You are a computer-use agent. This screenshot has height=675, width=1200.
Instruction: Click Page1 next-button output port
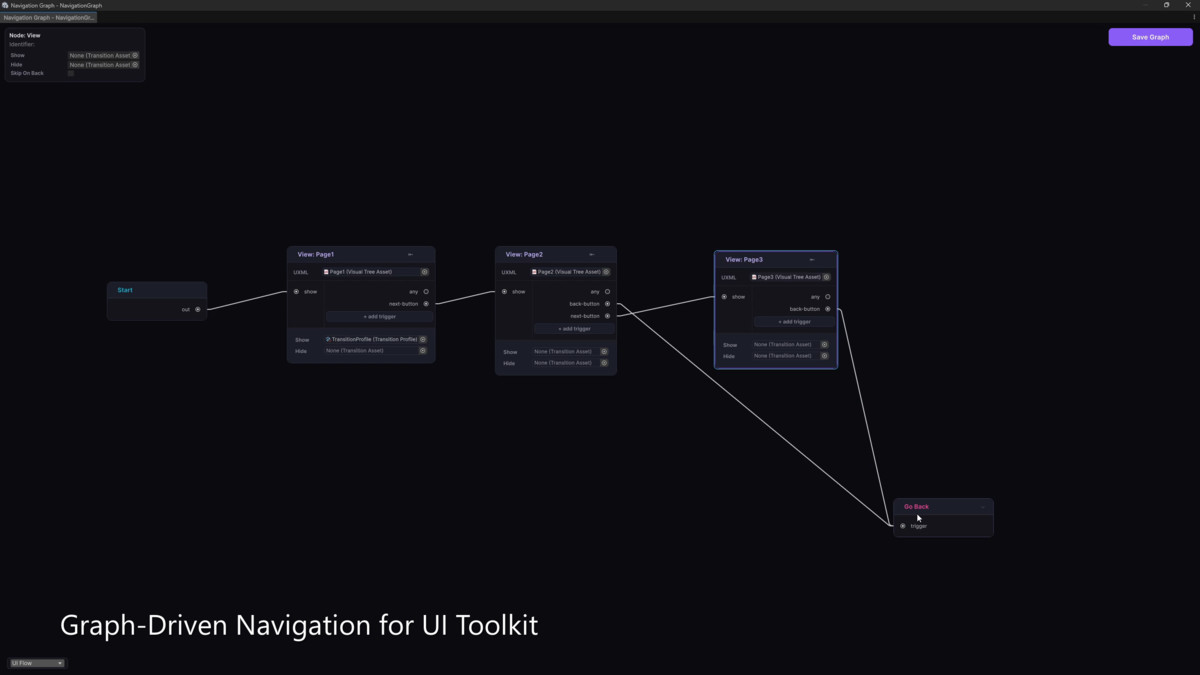pyautogui.click(x=426, y=304)
